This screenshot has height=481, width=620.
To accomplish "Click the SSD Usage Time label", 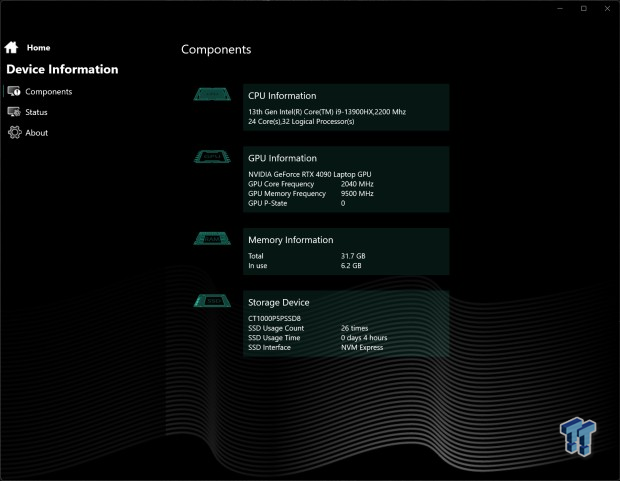I will pyautogui.click(x=274, y=338).
